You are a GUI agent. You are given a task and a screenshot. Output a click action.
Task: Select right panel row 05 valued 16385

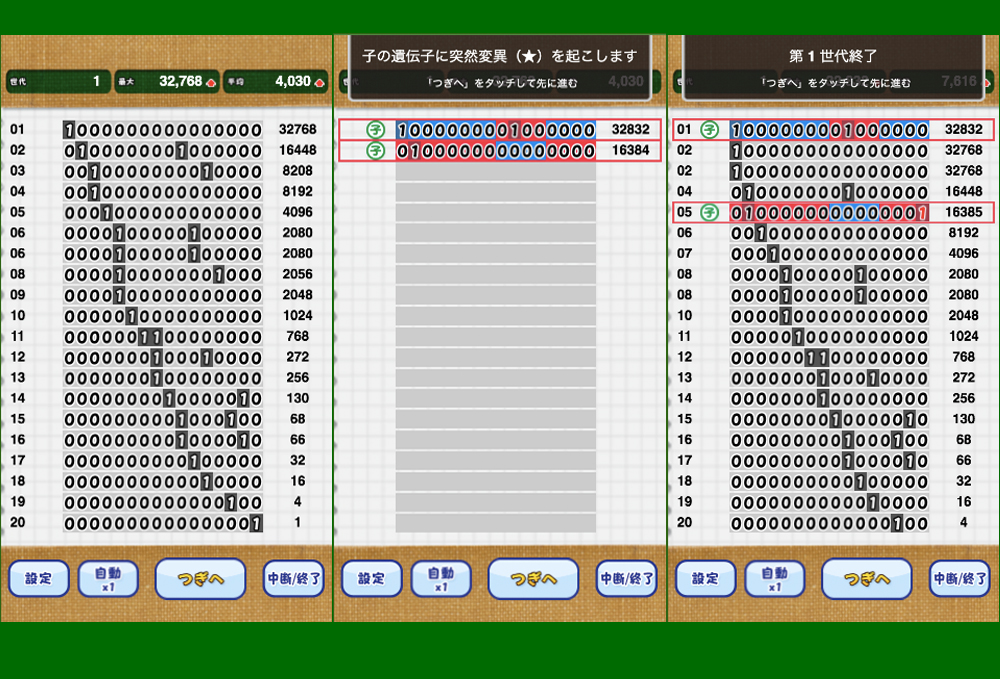click(834, 212)
